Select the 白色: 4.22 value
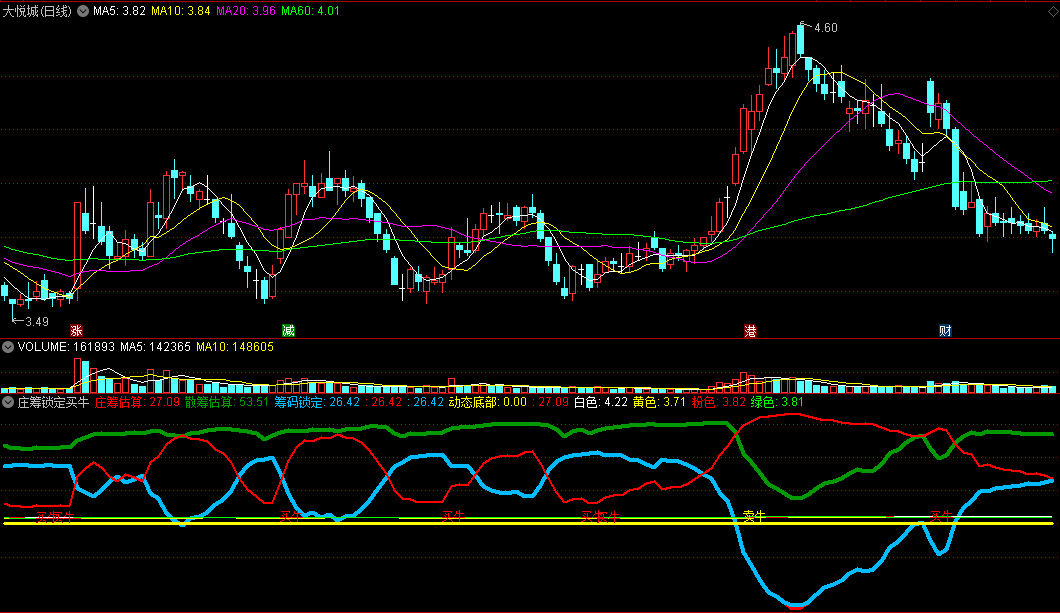This screenshot has width=1060, height=613. [601, 402]
